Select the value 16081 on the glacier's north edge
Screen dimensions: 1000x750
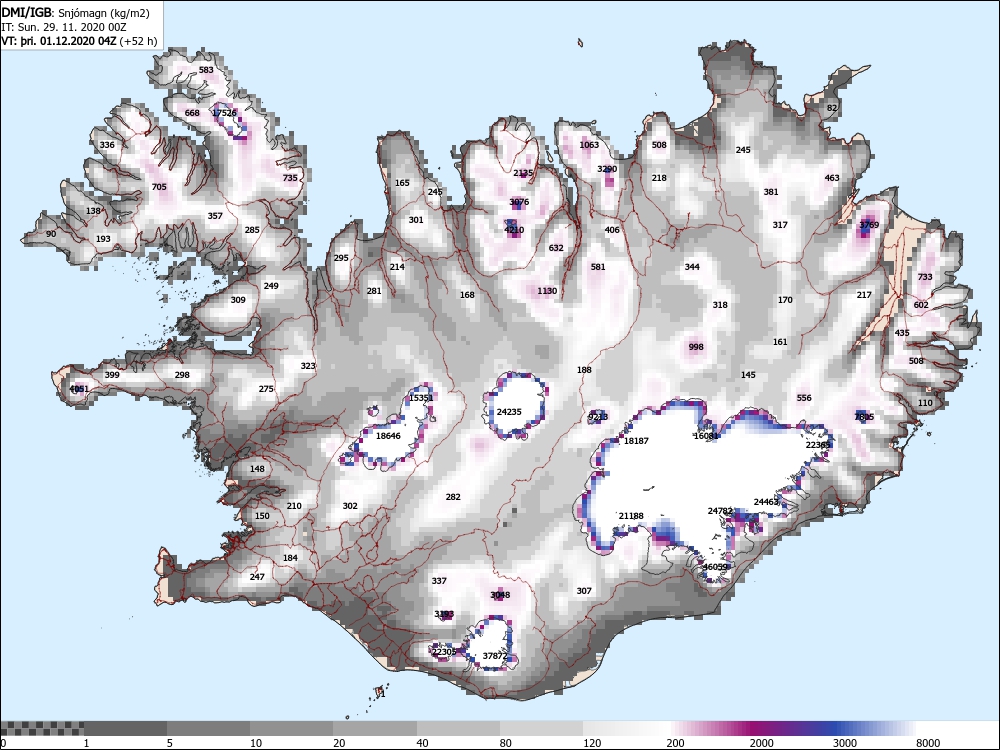706,436
